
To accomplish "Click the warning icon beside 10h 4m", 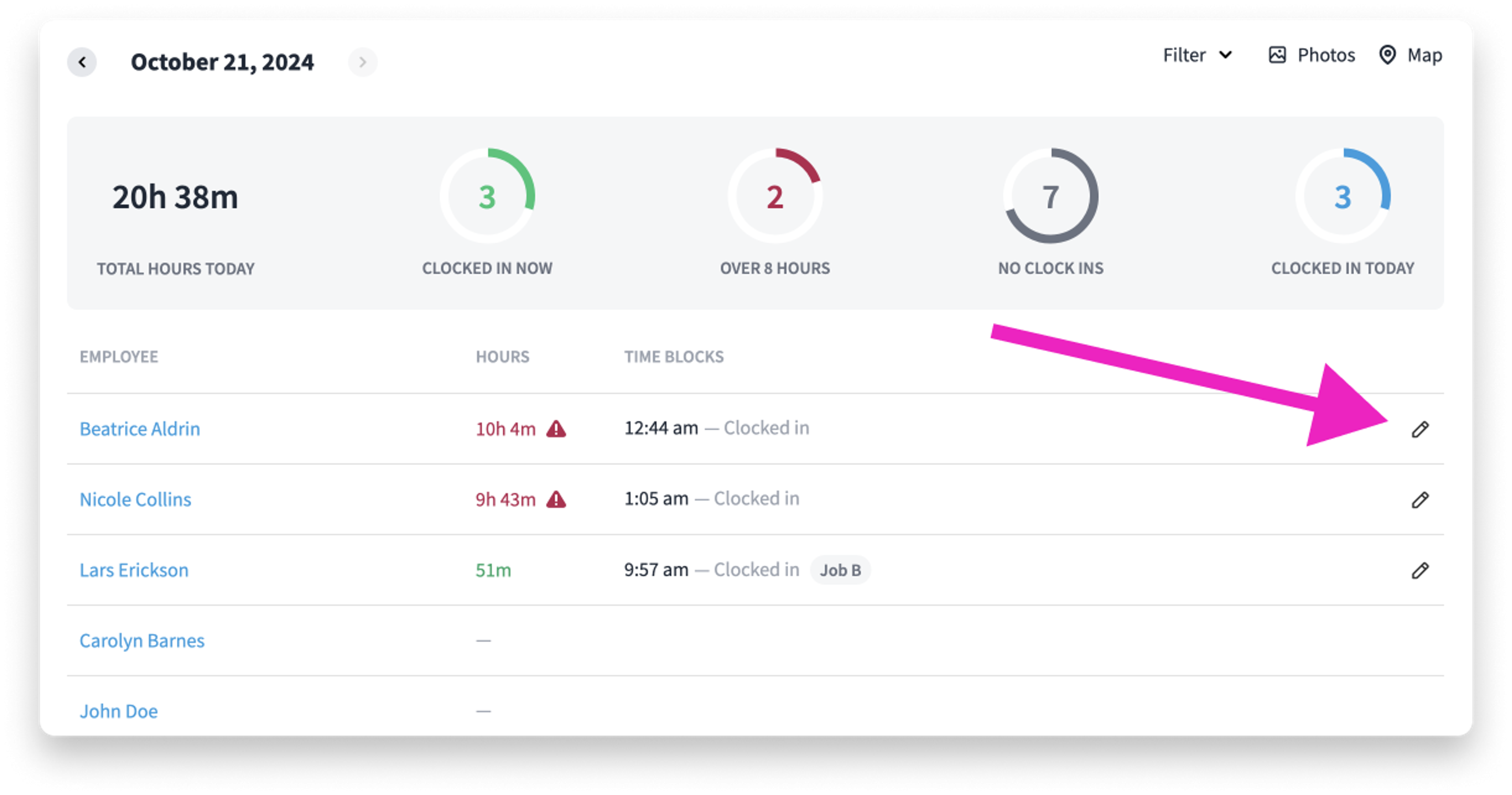I will click(x=556, y=429).
